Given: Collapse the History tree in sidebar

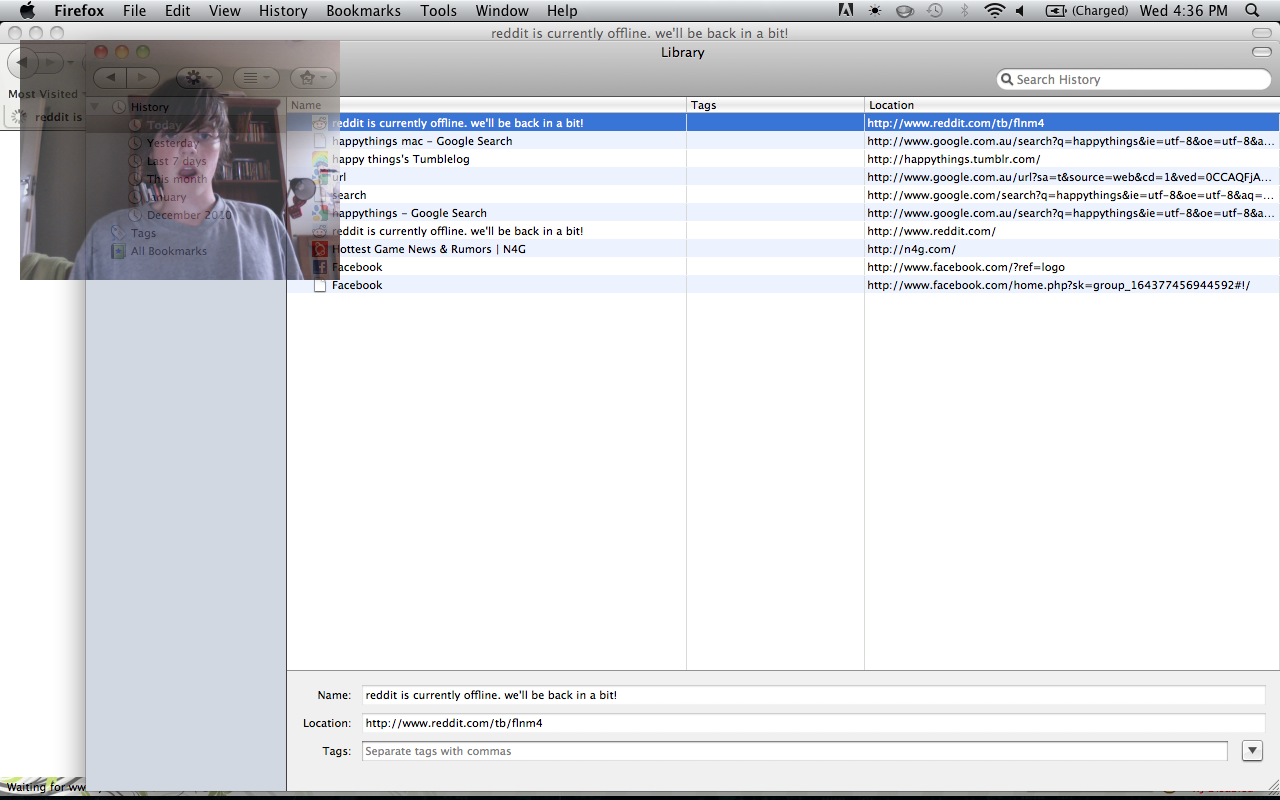Looking at the screenshot, I should (95, 107).
